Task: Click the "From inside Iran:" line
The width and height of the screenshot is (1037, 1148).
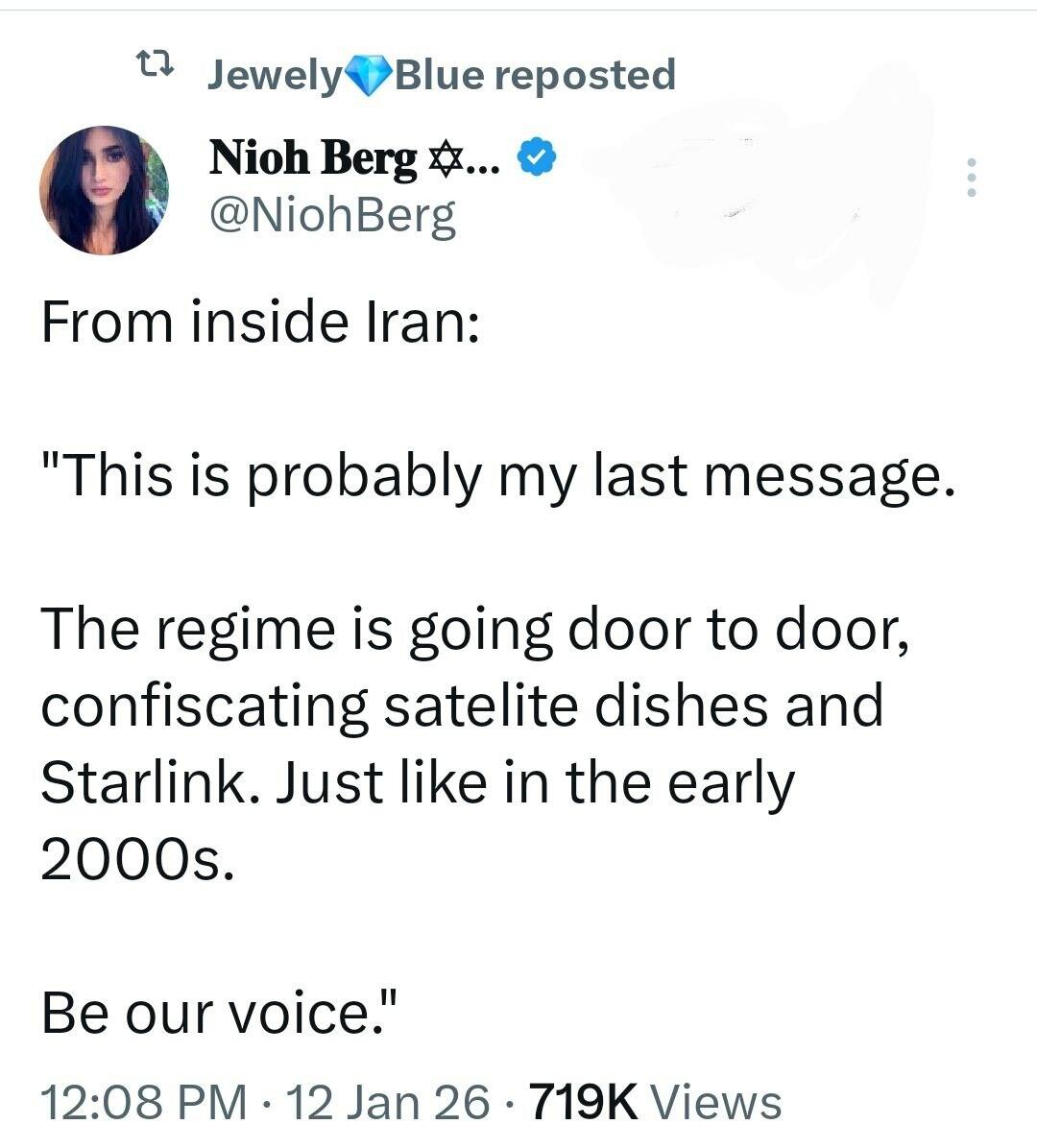Action: [x=259, y=323]
